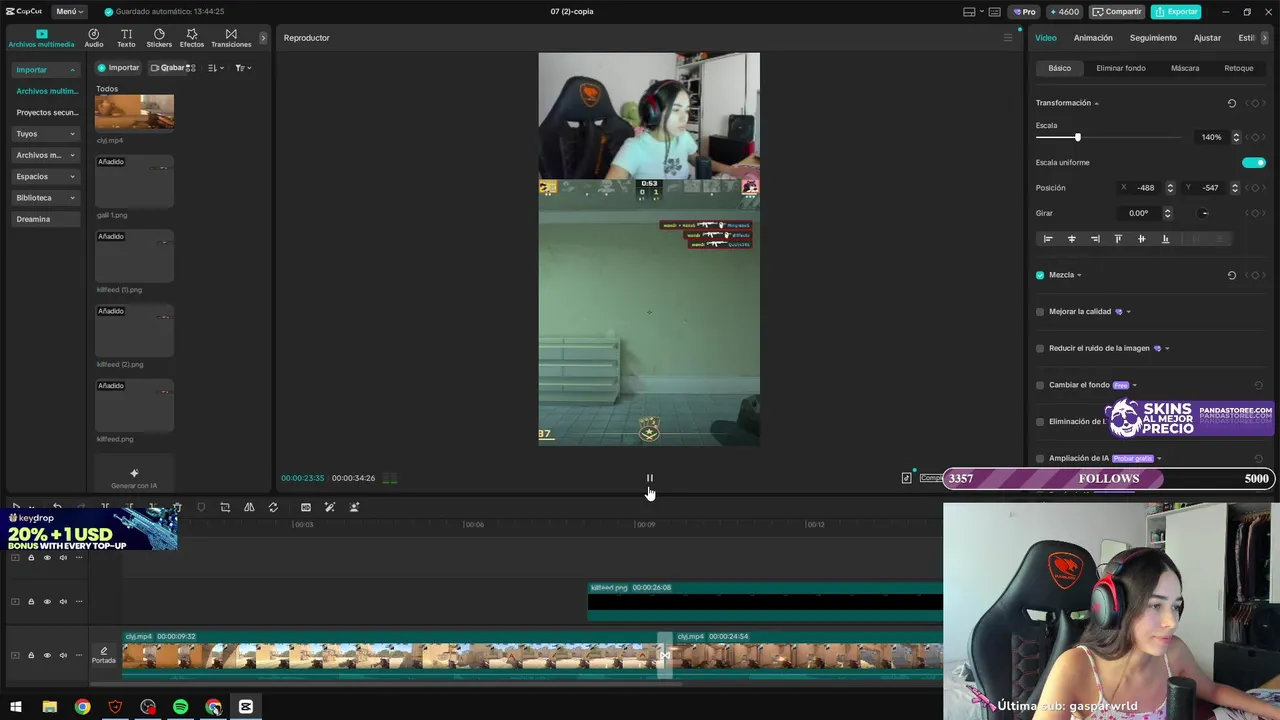Click the crop icon in timeline toolbar
The height and width of the screenshot is (720, 1280).
pyautogui.click(x=225, y=507)
